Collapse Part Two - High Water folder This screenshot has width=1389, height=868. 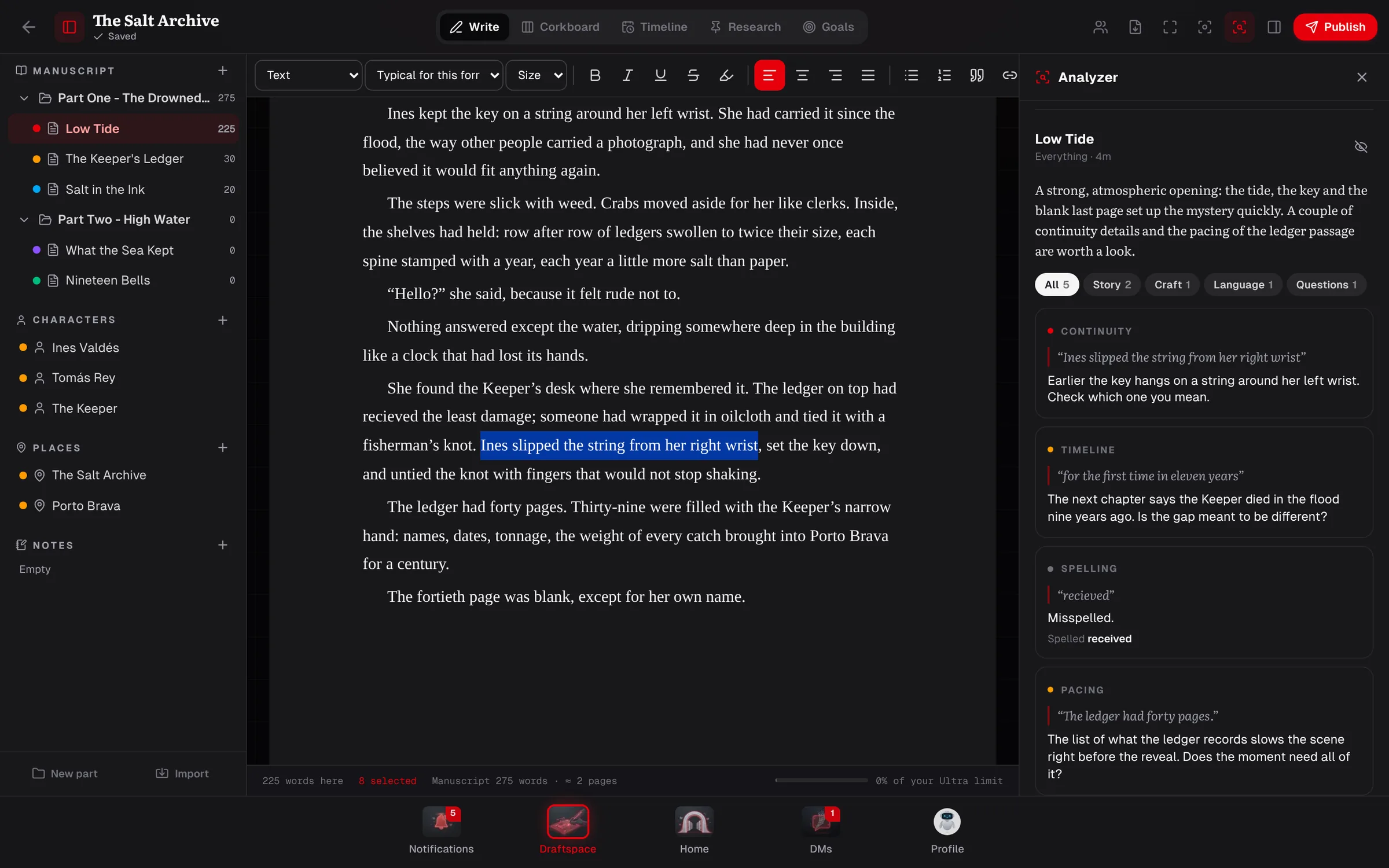pyautogui.click(x=24, y=220)
